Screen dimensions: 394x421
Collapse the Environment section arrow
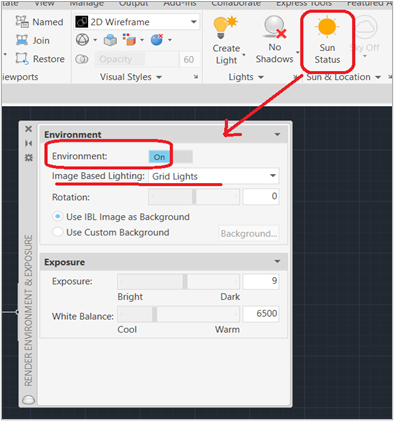tap(277, 134)
